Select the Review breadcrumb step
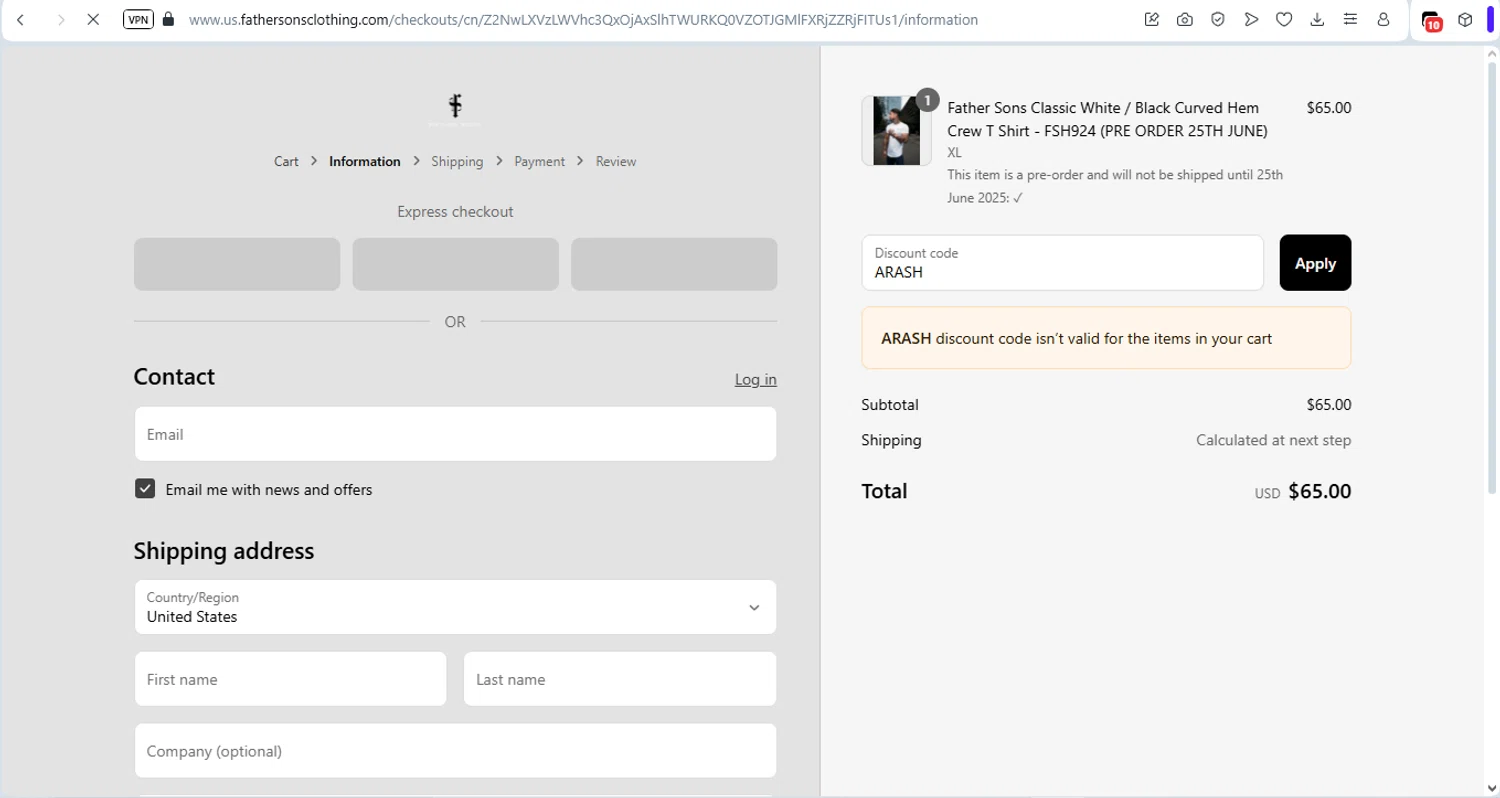 [616, 161]
